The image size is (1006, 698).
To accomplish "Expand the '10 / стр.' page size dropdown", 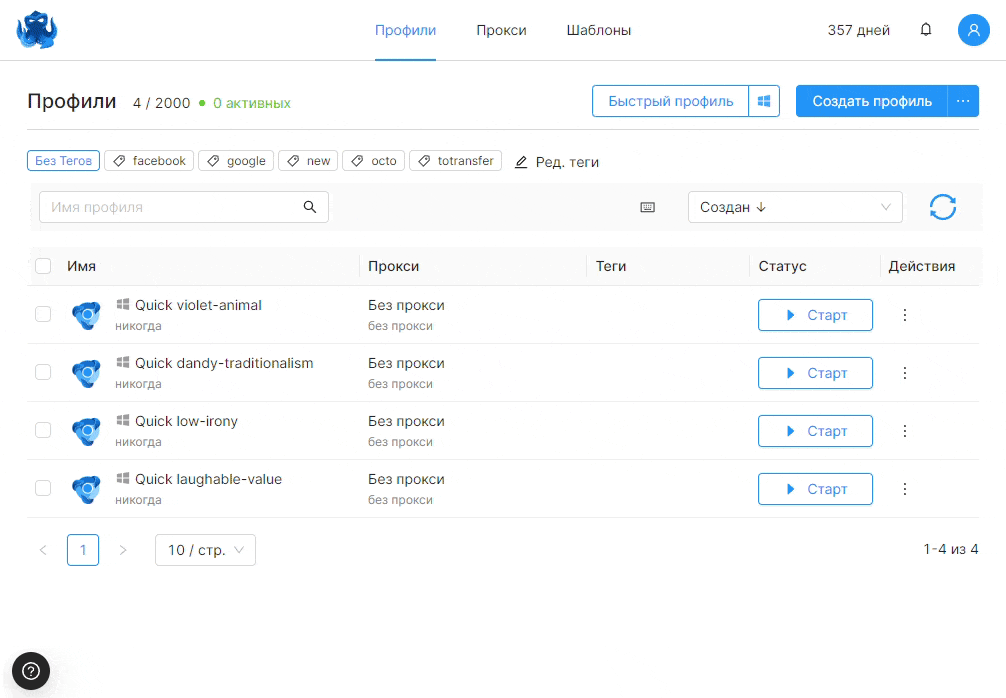I will tap(205, 550).
